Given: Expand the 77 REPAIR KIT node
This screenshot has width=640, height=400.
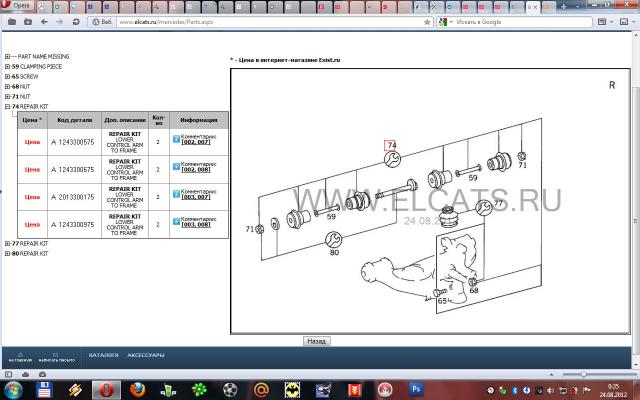Looking at the screenshot, I should point(7,243).
